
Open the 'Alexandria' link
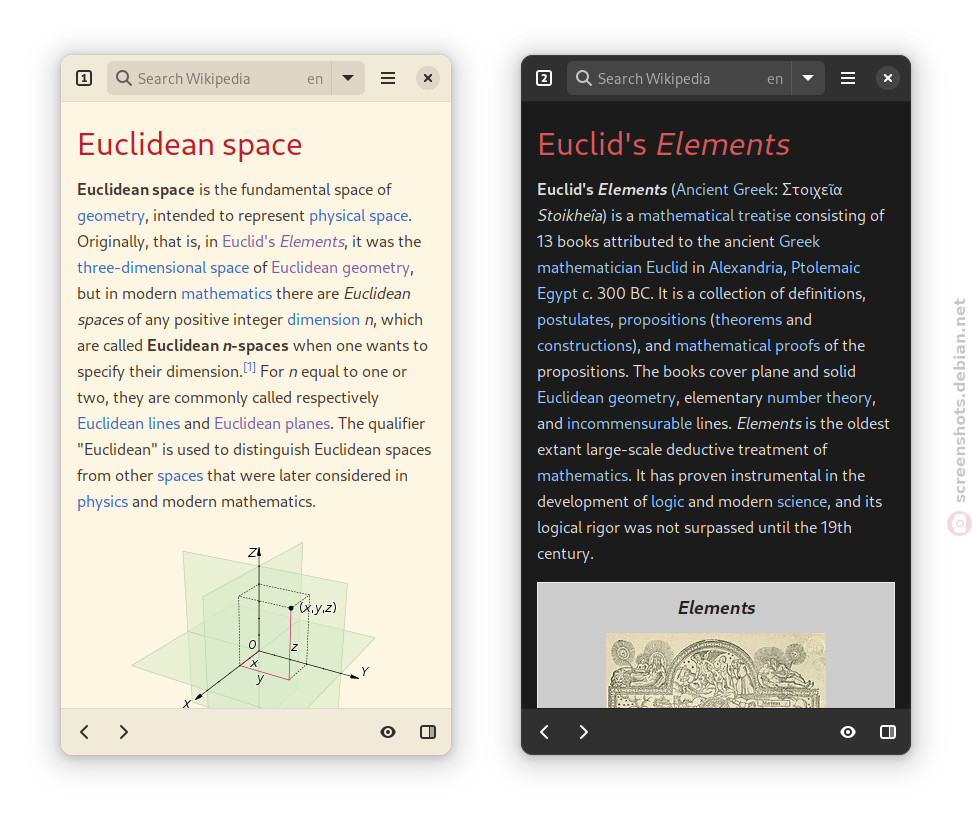pos(746,268)
